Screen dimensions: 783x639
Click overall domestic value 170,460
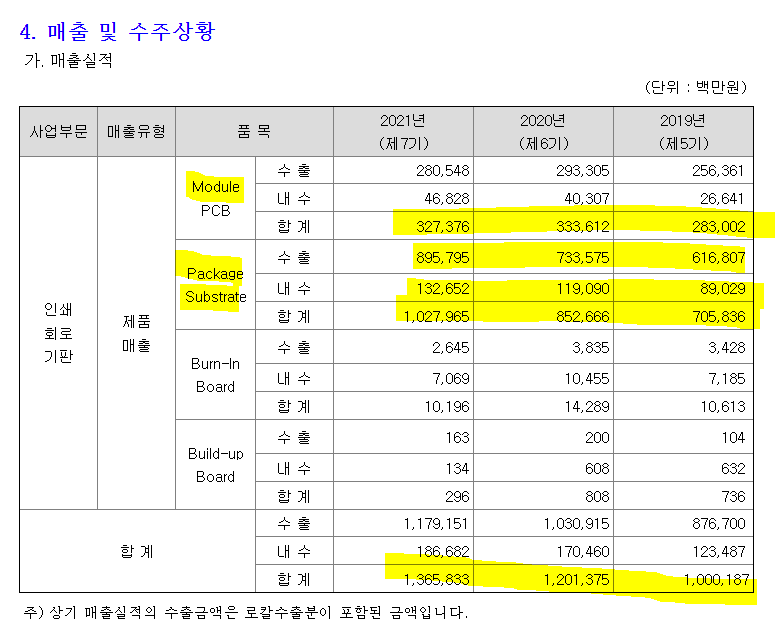[x=583, y=551]
